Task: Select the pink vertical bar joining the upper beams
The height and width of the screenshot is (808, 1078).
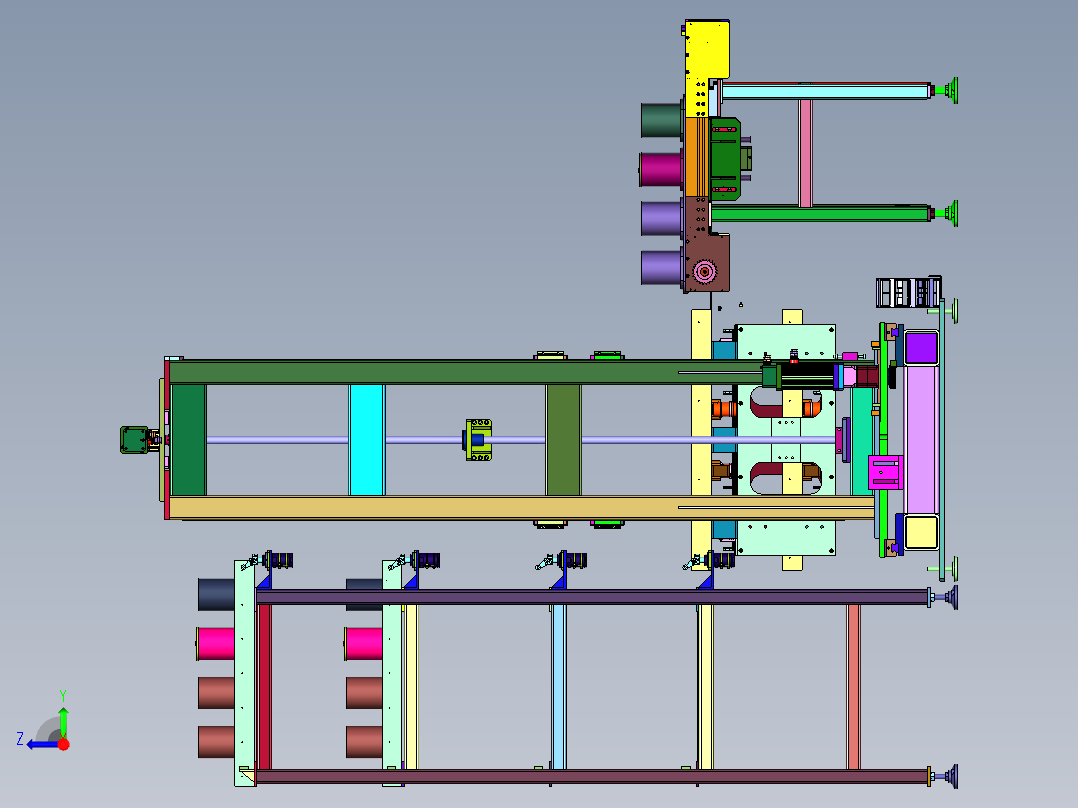Action: (805, 153)
